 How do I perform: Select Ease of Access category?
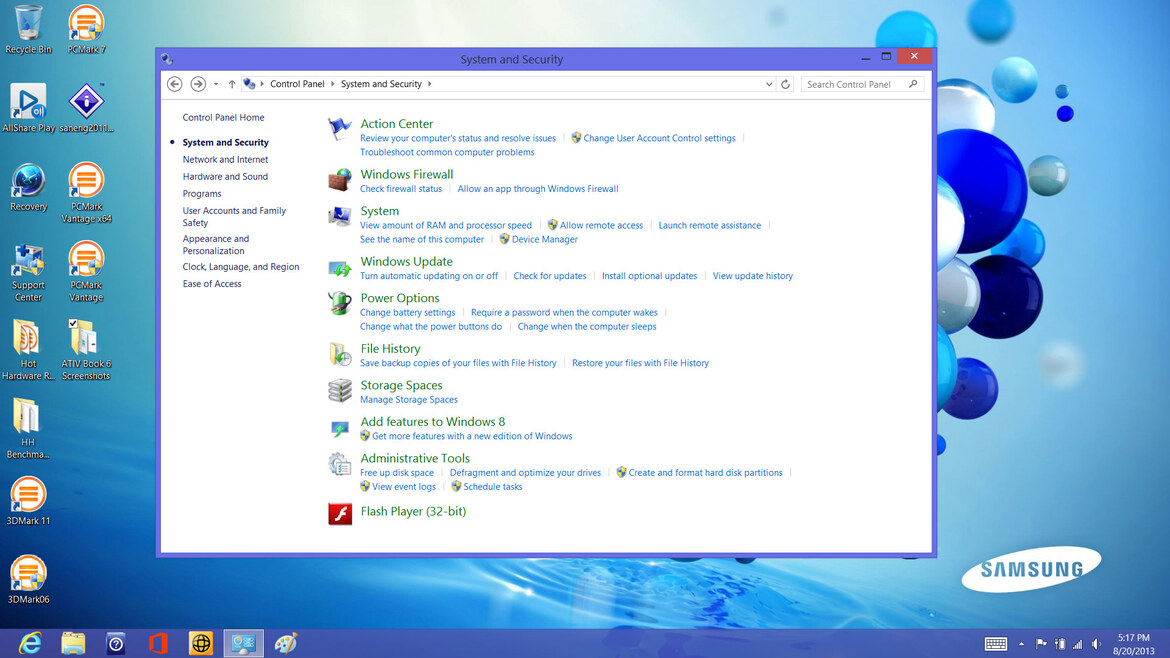[212, 283]
